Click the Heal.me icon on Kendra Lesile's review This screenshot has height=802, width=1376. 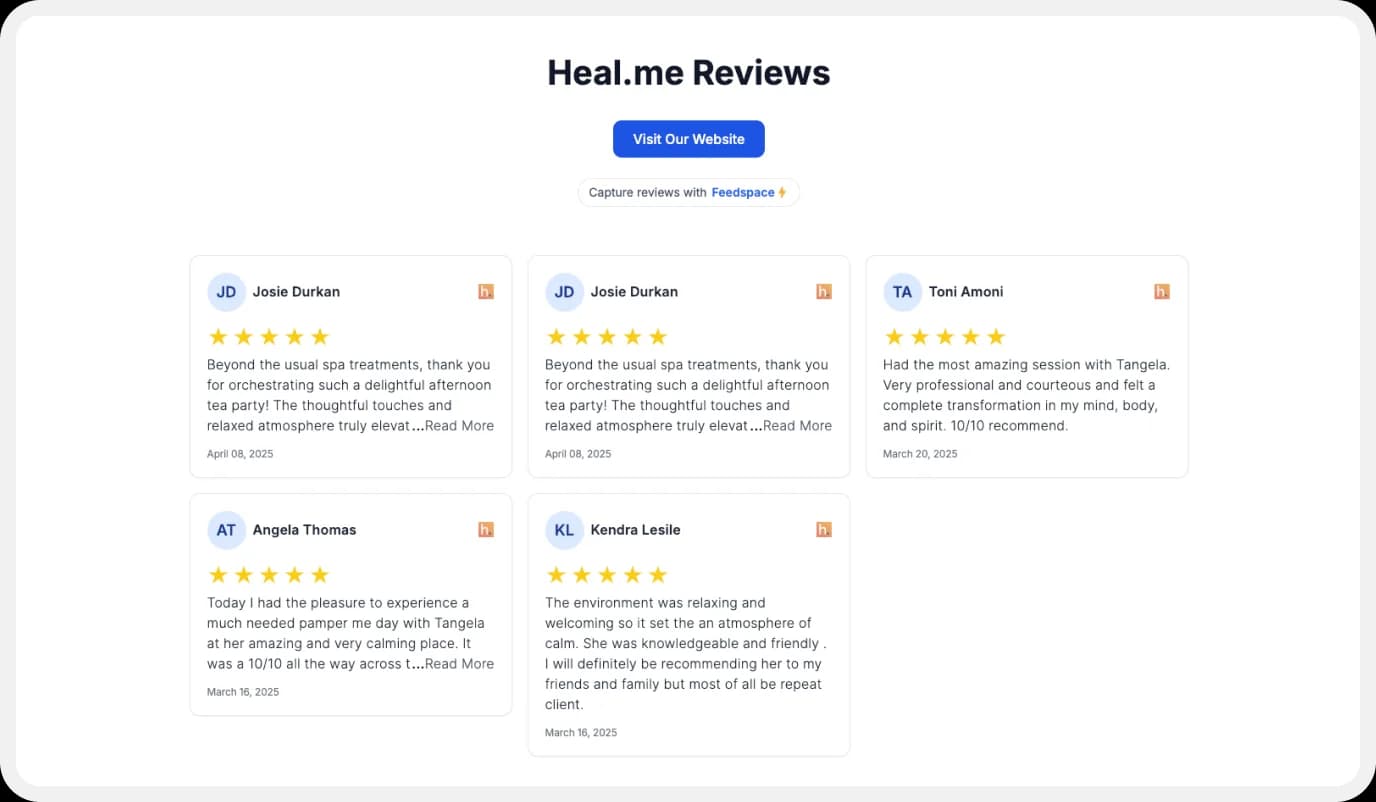tap(823, 529)
